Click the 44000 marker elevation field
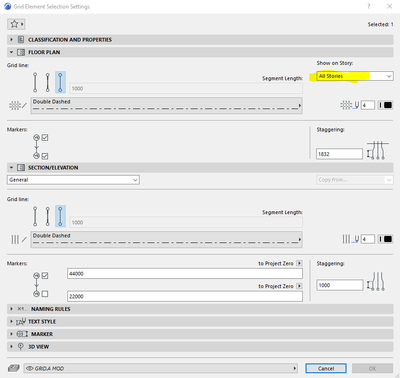Image resolution: width=400 pixels, height=378 pixels. pyautogui.click(x=185, y=274)
